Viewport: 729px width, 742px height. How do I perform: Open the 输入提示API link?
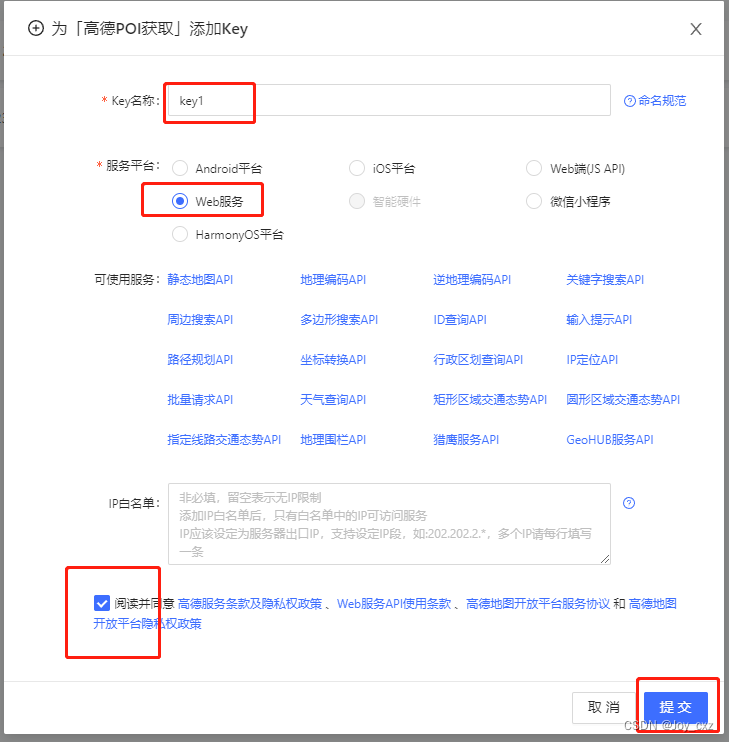[599, 320]
